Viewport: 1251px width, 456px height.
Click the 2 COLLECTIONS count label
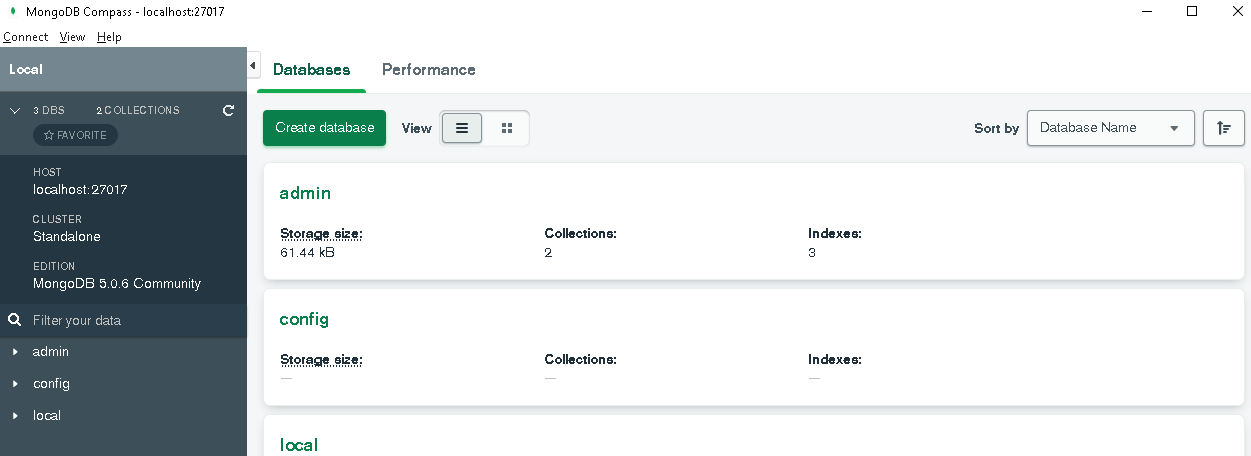[138, 111]
